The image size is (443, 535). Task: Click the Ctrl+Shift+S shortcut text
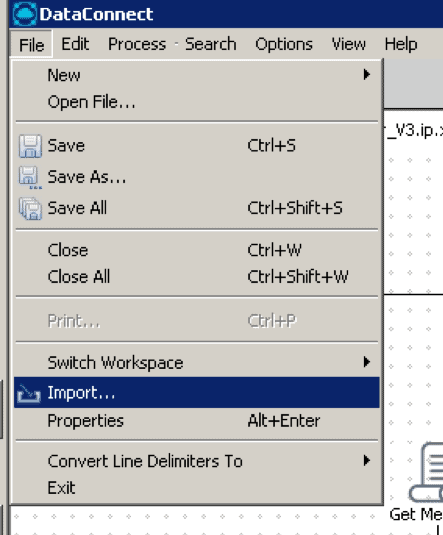[x=295, y=208]
